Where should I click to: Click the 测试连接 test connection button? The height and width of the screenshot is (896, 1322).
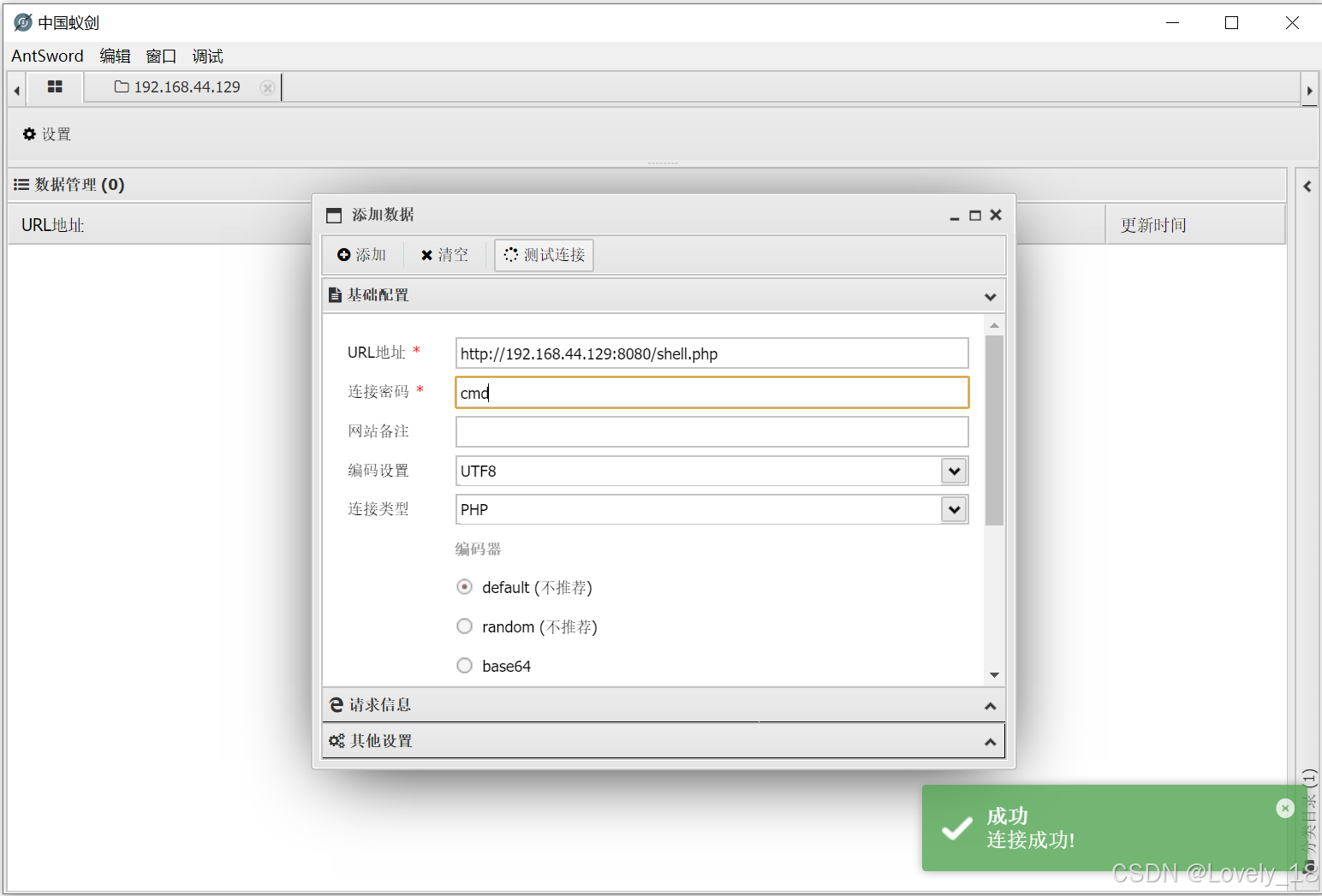(545, 255)
